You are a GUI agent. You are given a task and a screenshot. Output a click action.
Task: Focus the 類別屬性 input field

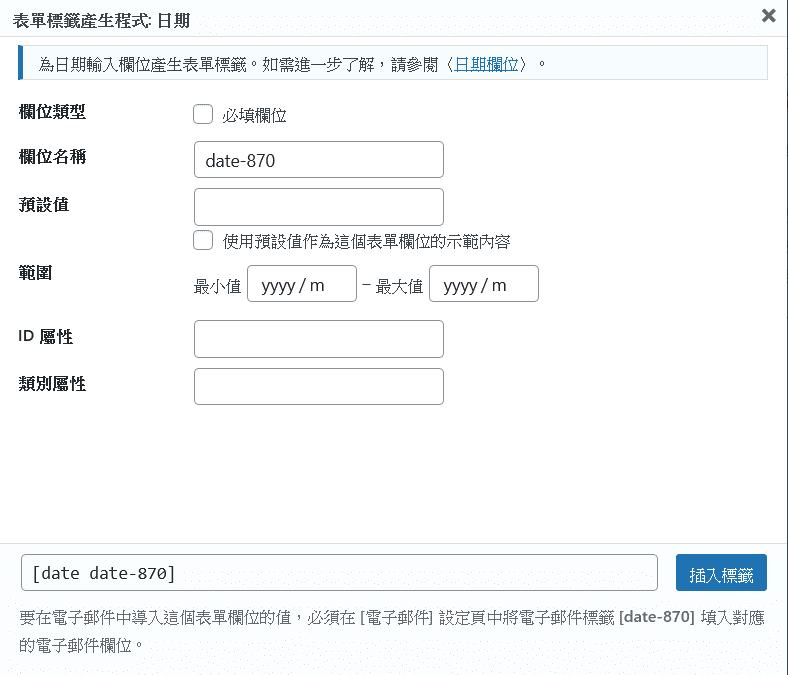pos(319,387)
